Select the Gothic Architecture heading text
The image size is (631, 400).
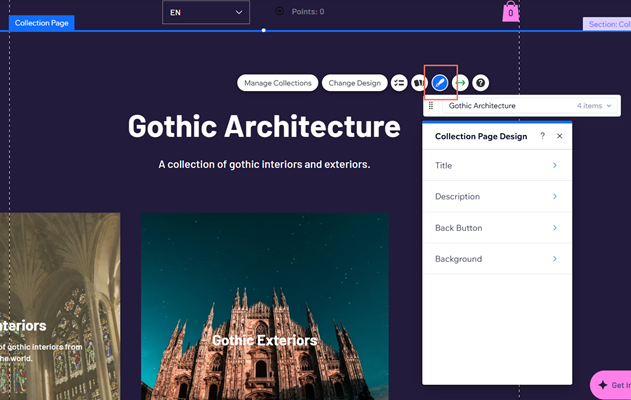click(x=264, y=127)
